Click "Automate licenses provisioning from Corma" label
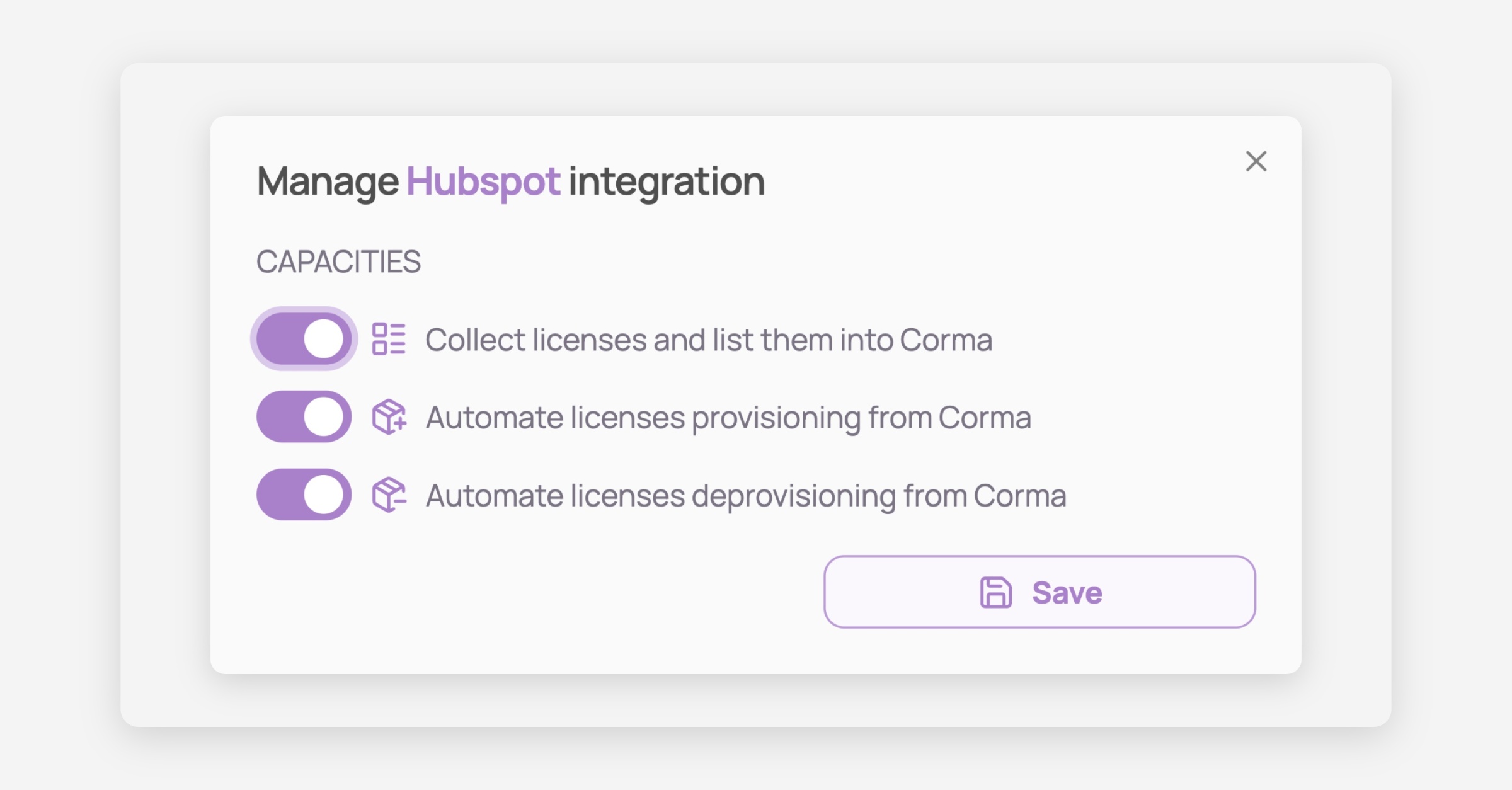This screenshot has height=790, width=1512. coord(728,418)
